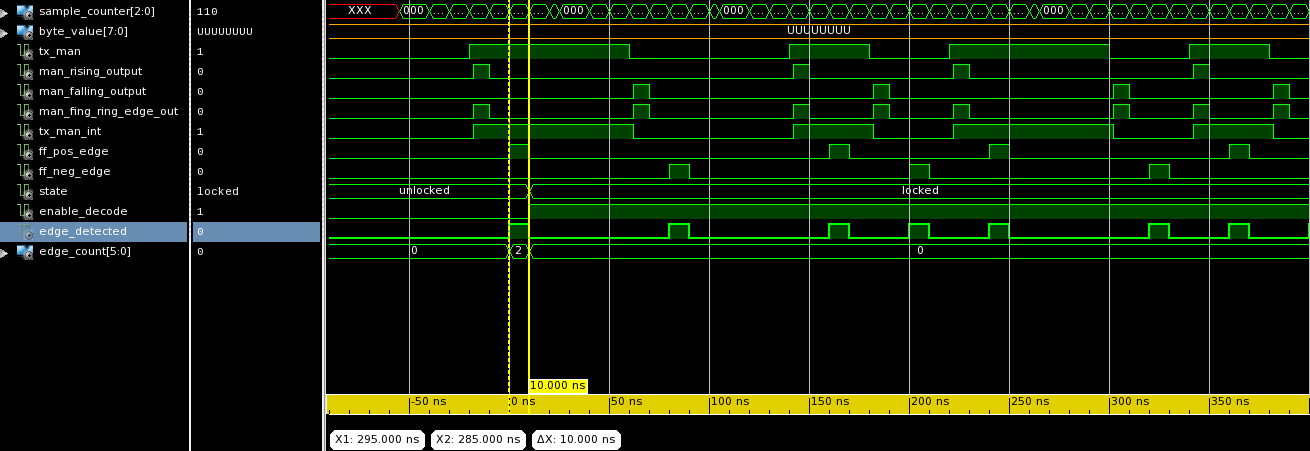1310x451 pixels.
Task: Click the value 110 of sample_counter
Action: (207, 11)
